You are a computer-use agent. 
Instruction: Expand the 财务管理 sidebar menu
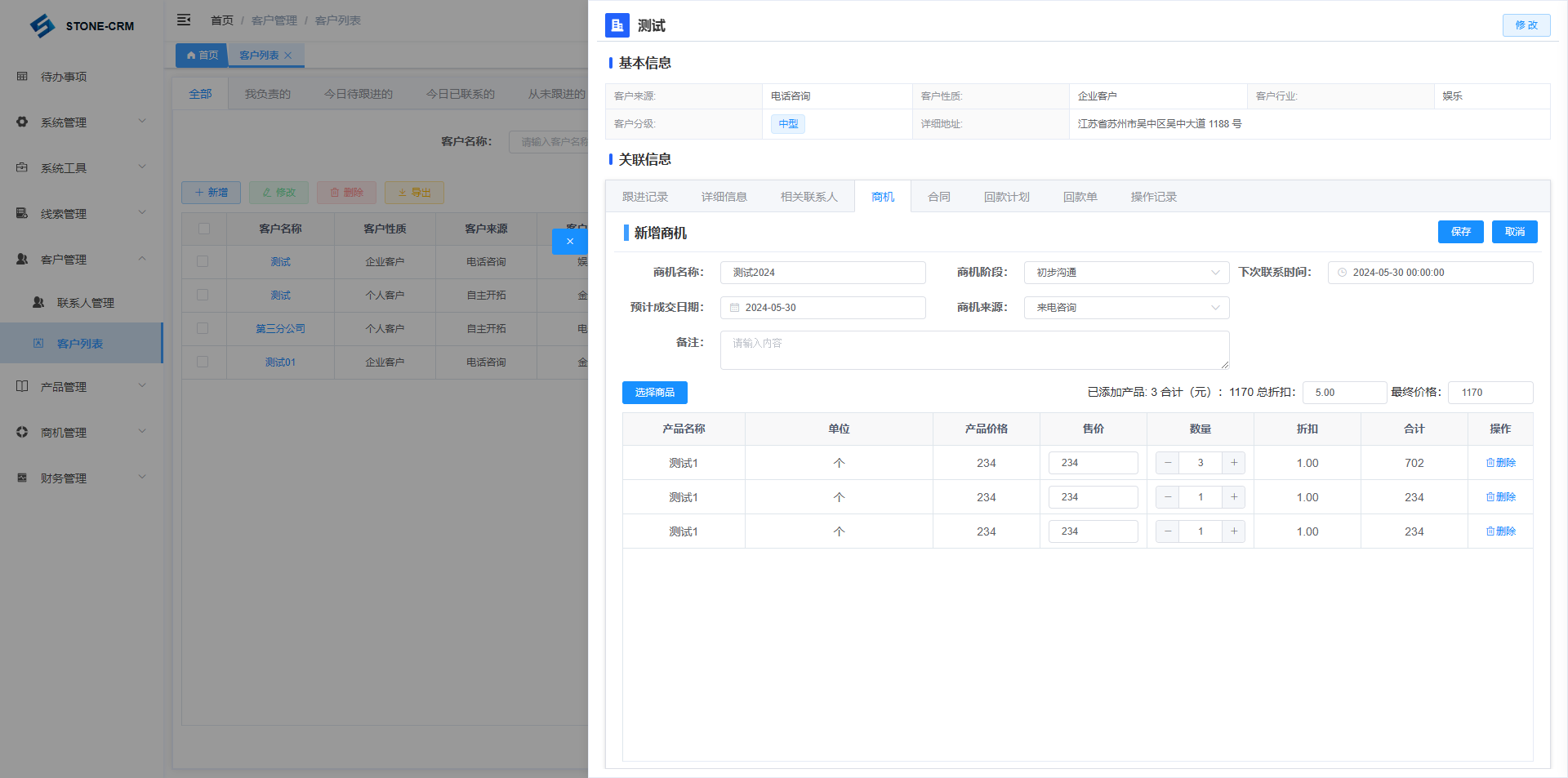click(x=82, y=478)
